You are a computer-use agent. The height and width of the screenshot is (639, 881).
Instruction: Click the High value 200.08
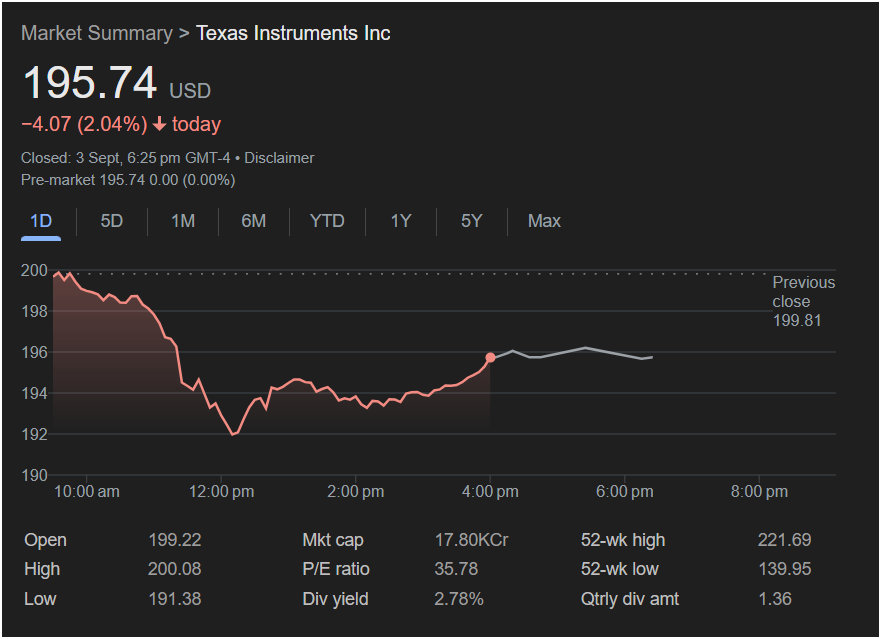click(x=174, y=569)
